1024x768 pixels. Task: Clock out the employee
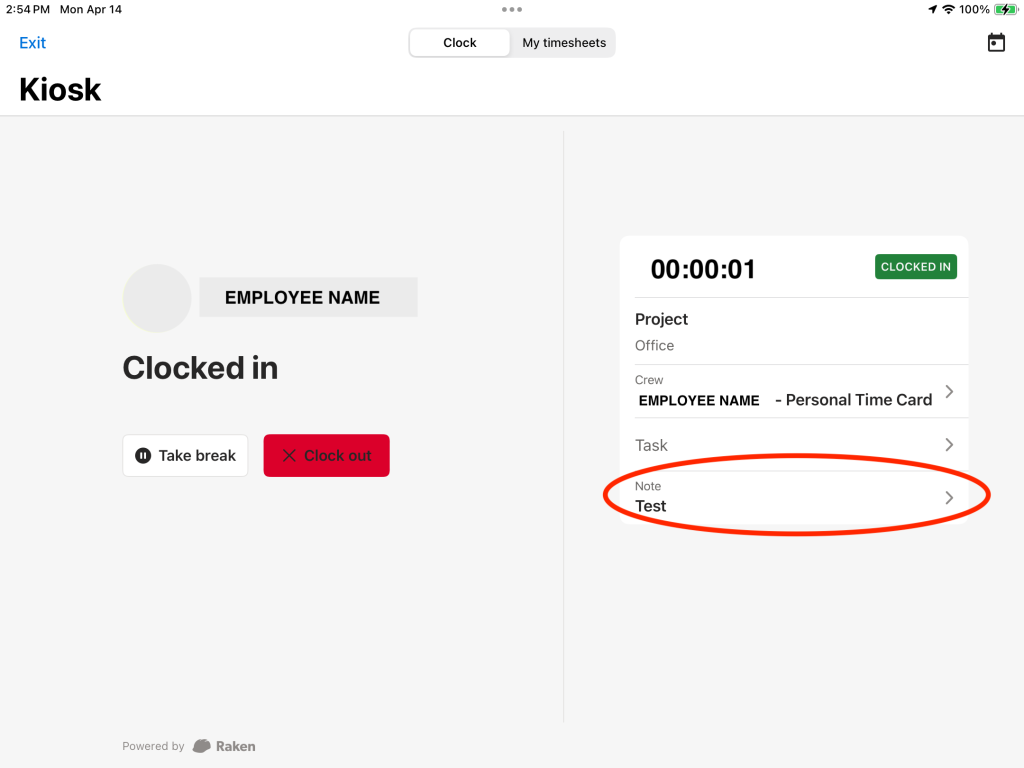click(327, 455)
